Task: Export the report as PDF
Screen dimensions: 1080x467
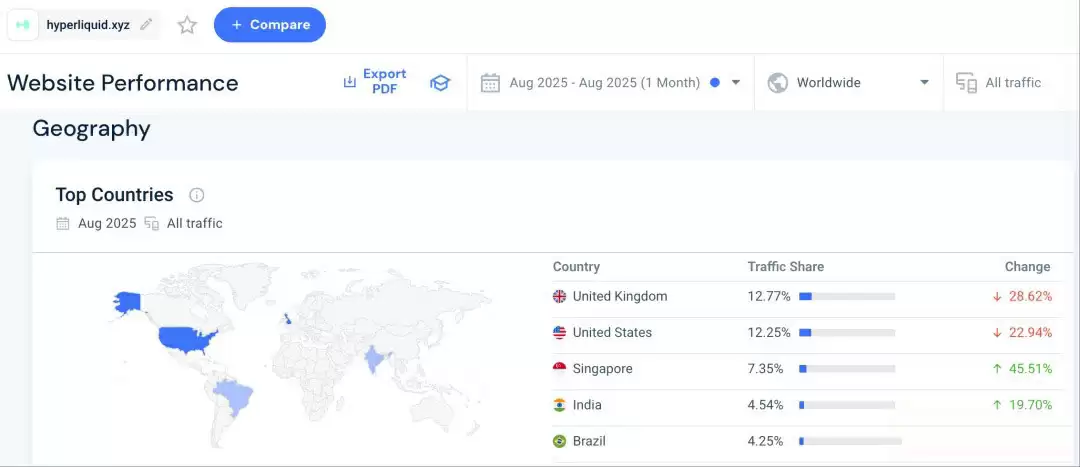Action: [x=375, y=82]
